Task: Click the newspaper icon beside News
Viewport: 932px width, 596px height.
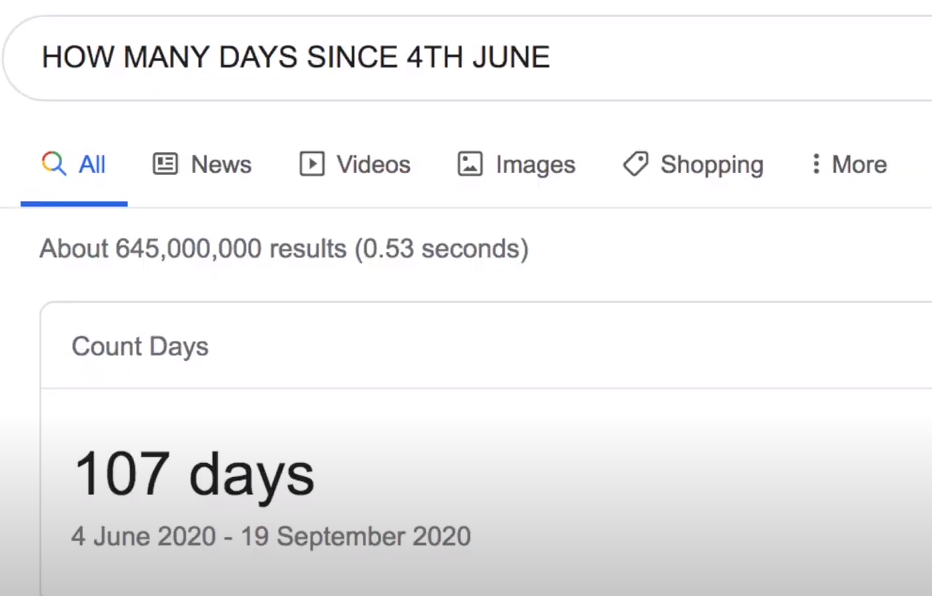Action: (x=165, y=164)
